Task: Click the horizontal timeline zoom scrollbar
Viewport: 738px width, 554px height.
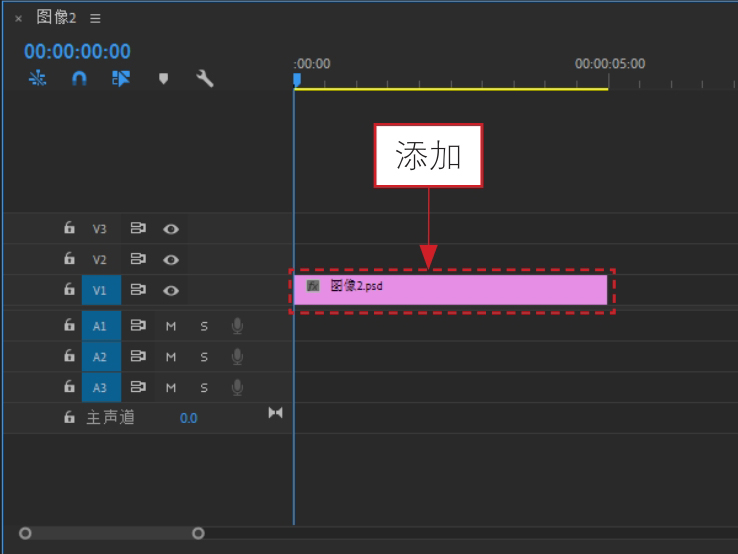Action: [x=112, y=533]
